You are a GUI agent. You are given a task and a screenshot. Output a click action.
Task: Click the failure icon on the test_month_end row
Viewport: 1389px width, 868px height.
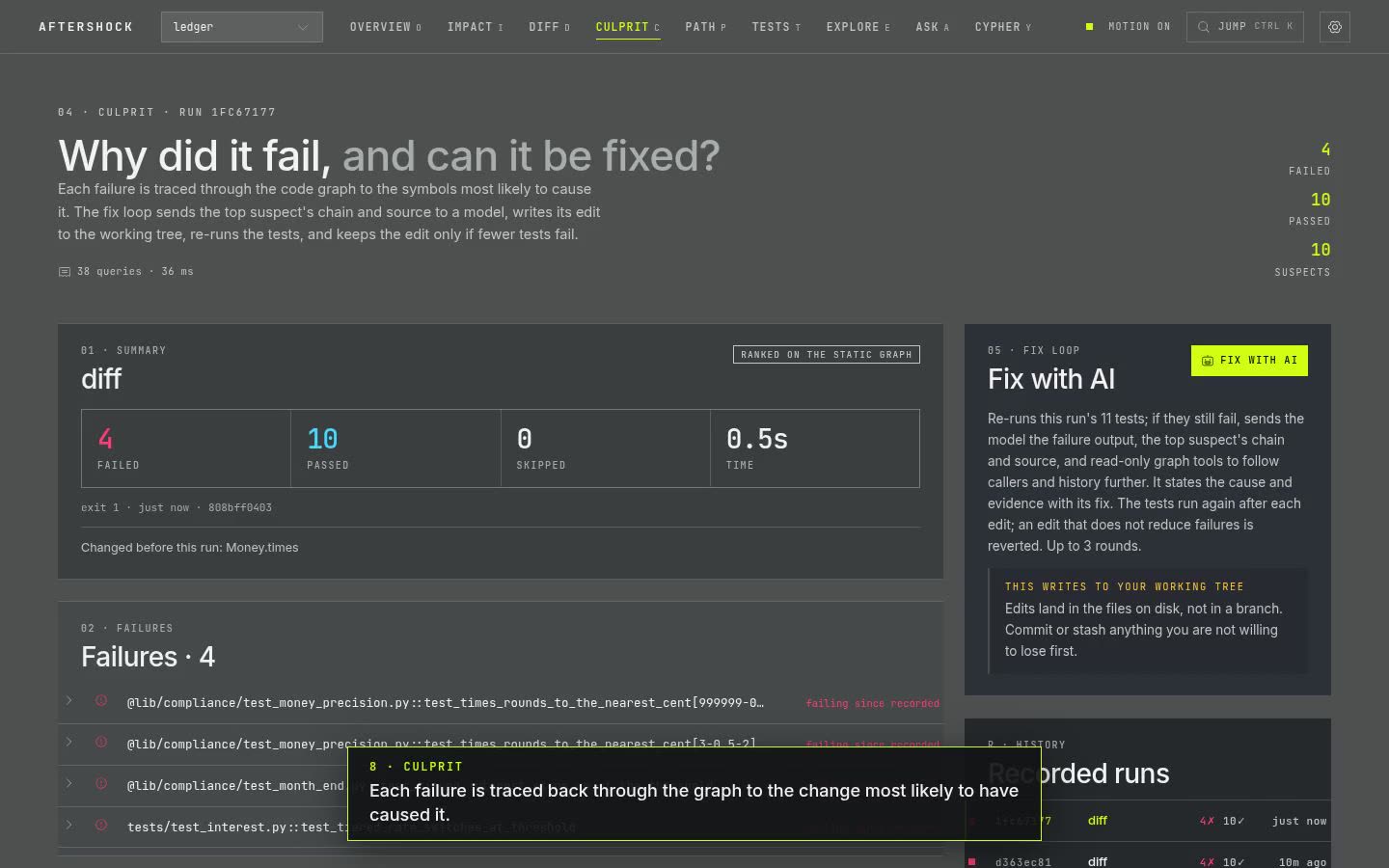click(x=101, y=784)
